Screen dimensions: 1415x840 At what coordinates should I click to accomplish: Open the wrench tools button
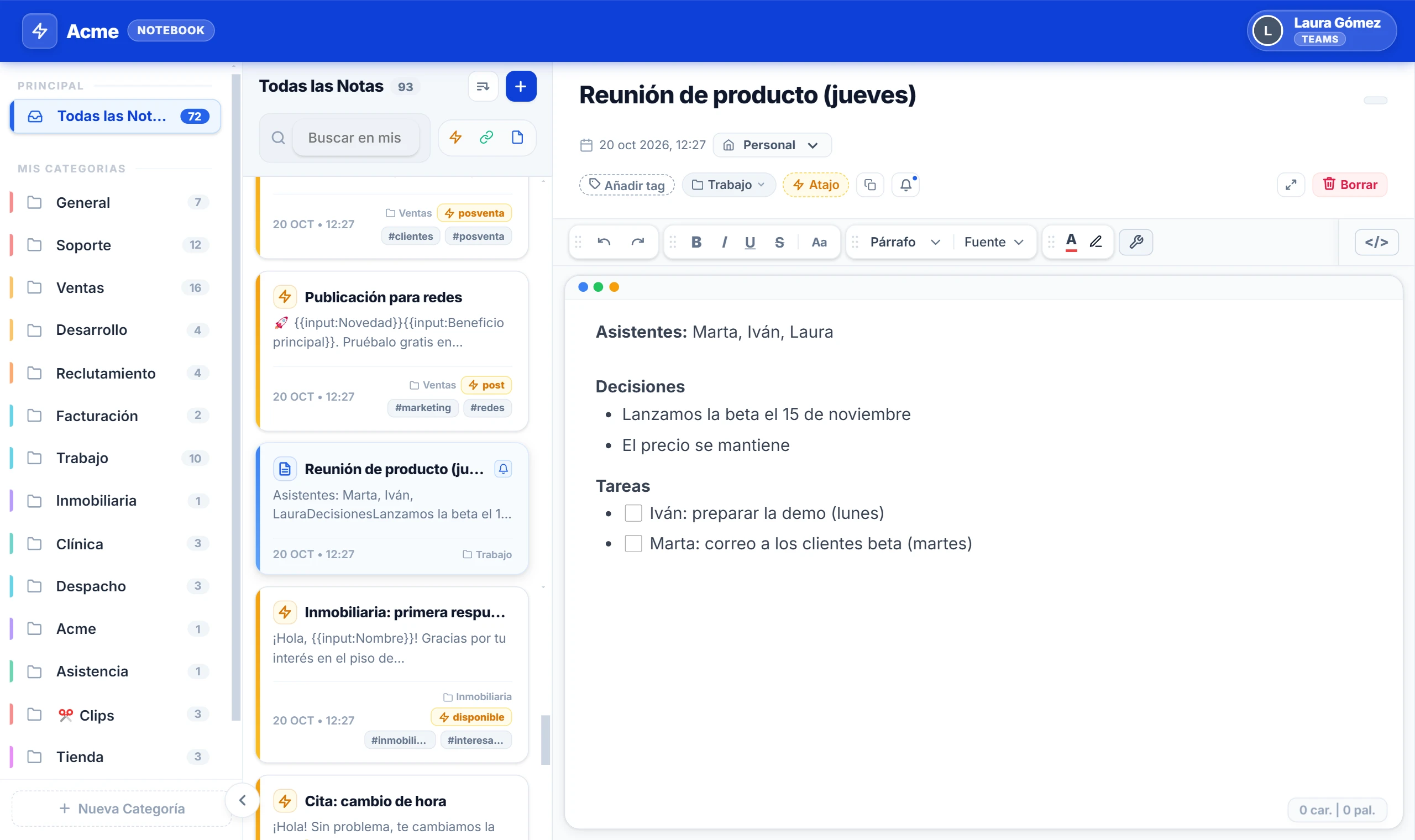pos(1136,242)
